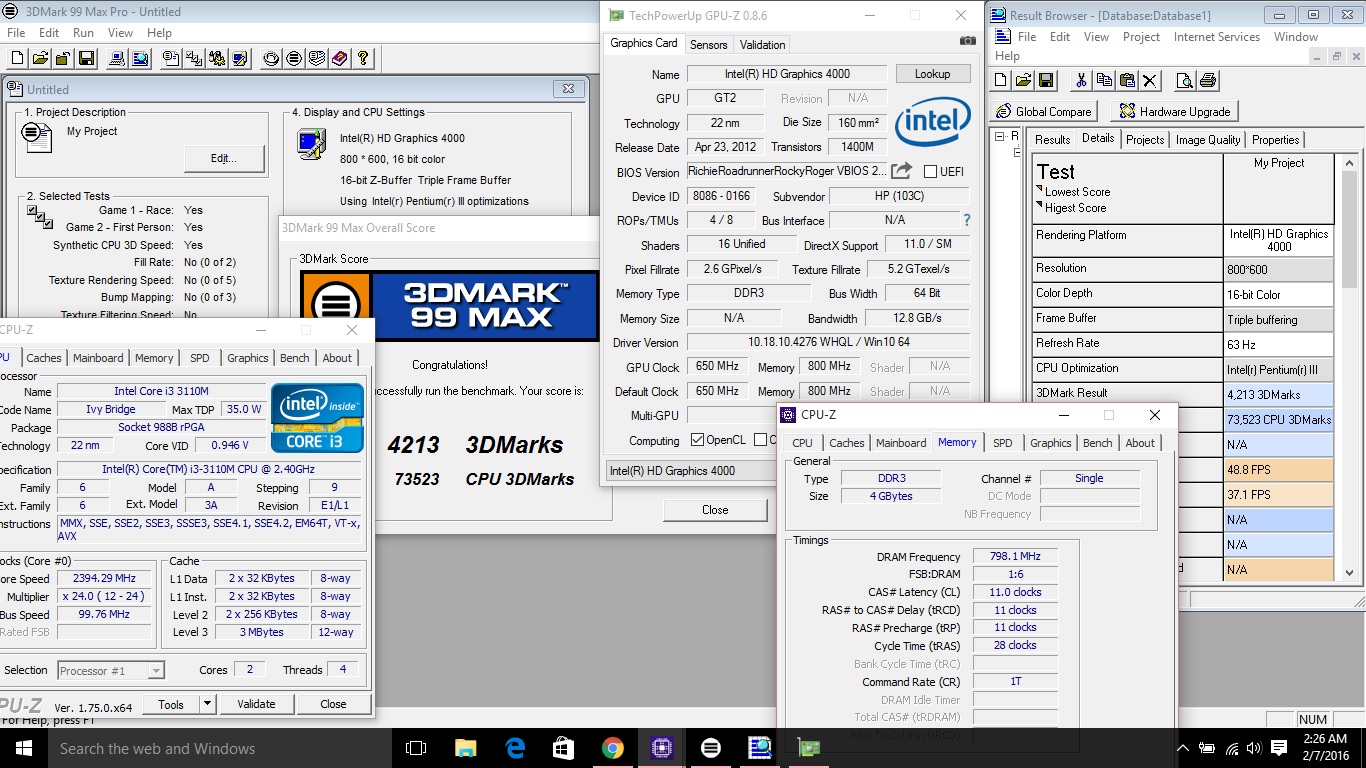Image resolution: width=1366 pixels, height=768 pixels.
Task: Open Mainboard tab in left CPU-Z window
Action: tap(98, 358)
